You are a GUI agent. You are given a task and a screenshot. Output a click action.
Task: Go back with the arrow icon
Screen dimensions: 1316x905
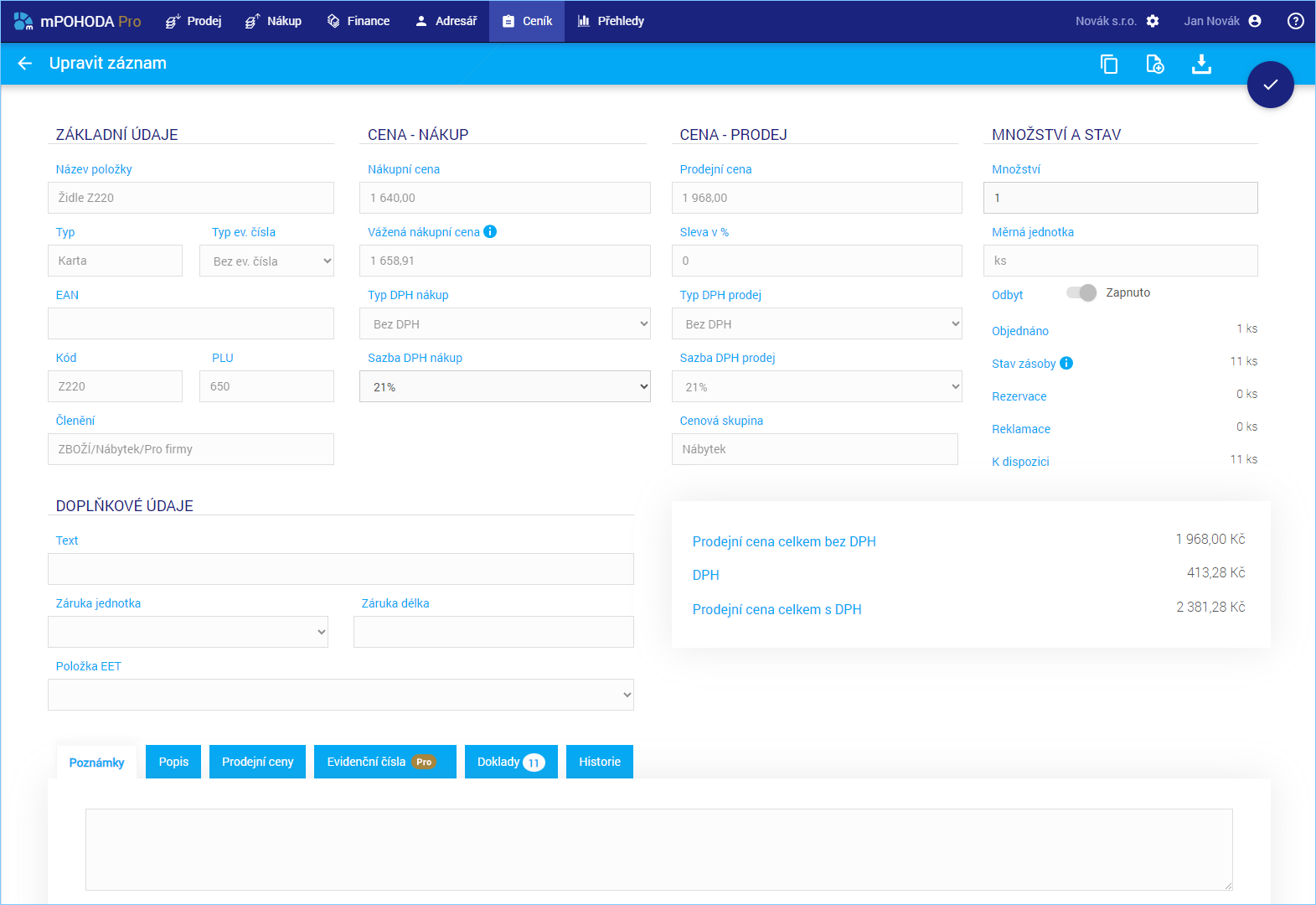click(25, 64)
